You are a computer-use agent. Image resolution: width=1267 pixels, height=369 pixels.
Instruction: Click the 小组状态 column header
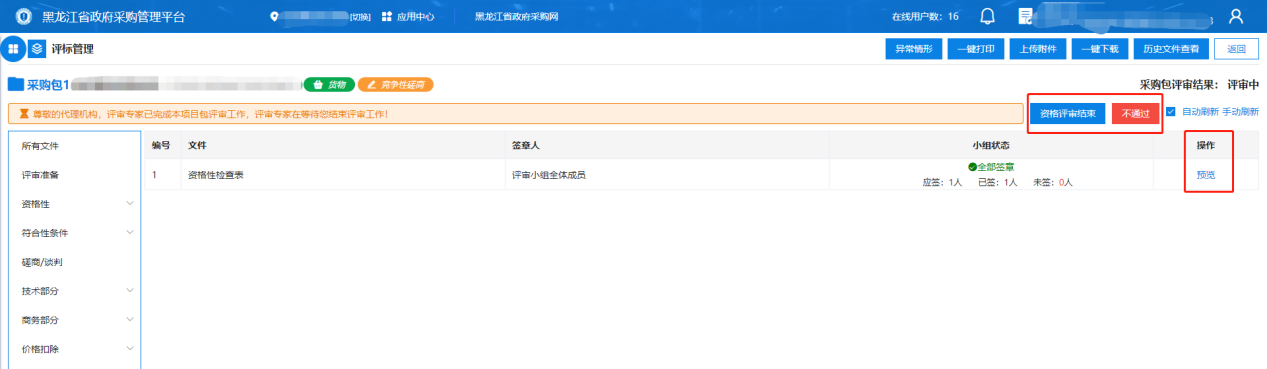[991, 146]
